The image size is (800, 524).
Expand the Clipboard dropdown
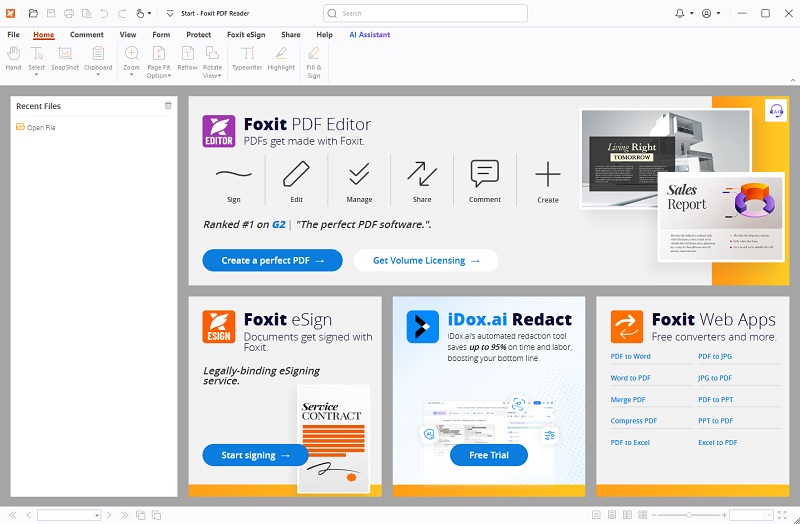pos(98,75)
